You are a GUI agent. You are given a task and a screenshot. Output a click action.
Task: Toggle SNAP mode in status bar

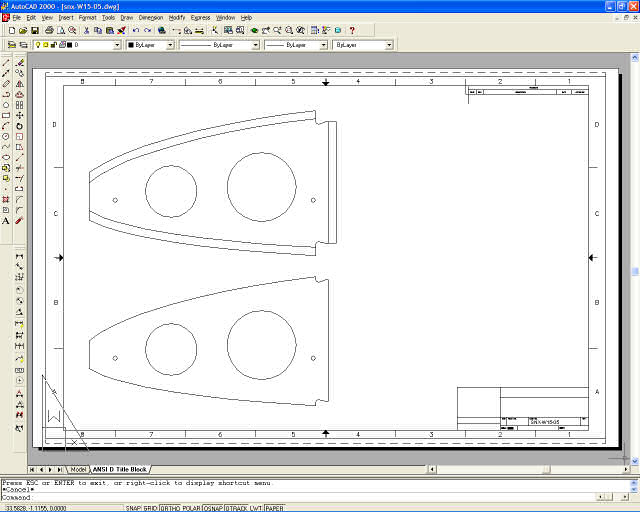[131, 507]
